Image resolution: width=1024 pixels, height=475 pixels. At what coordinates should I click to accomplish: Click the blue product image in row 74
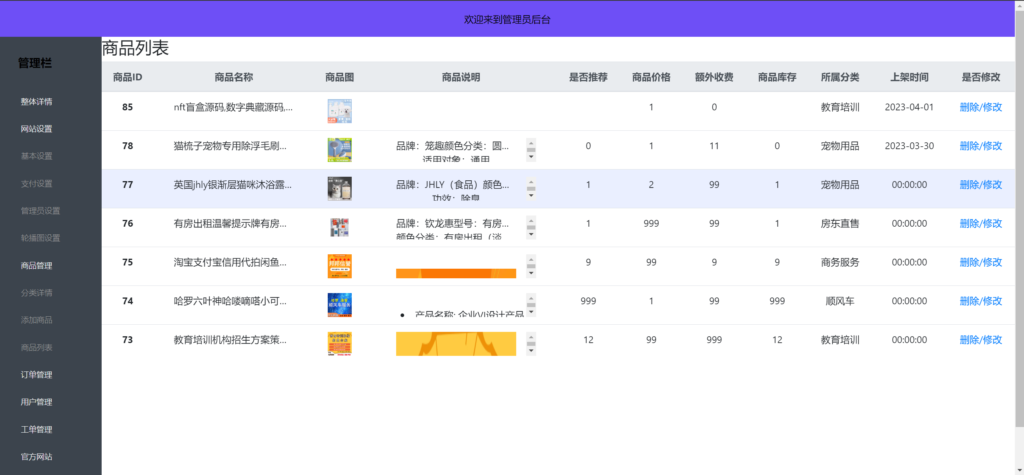[339, 305]
